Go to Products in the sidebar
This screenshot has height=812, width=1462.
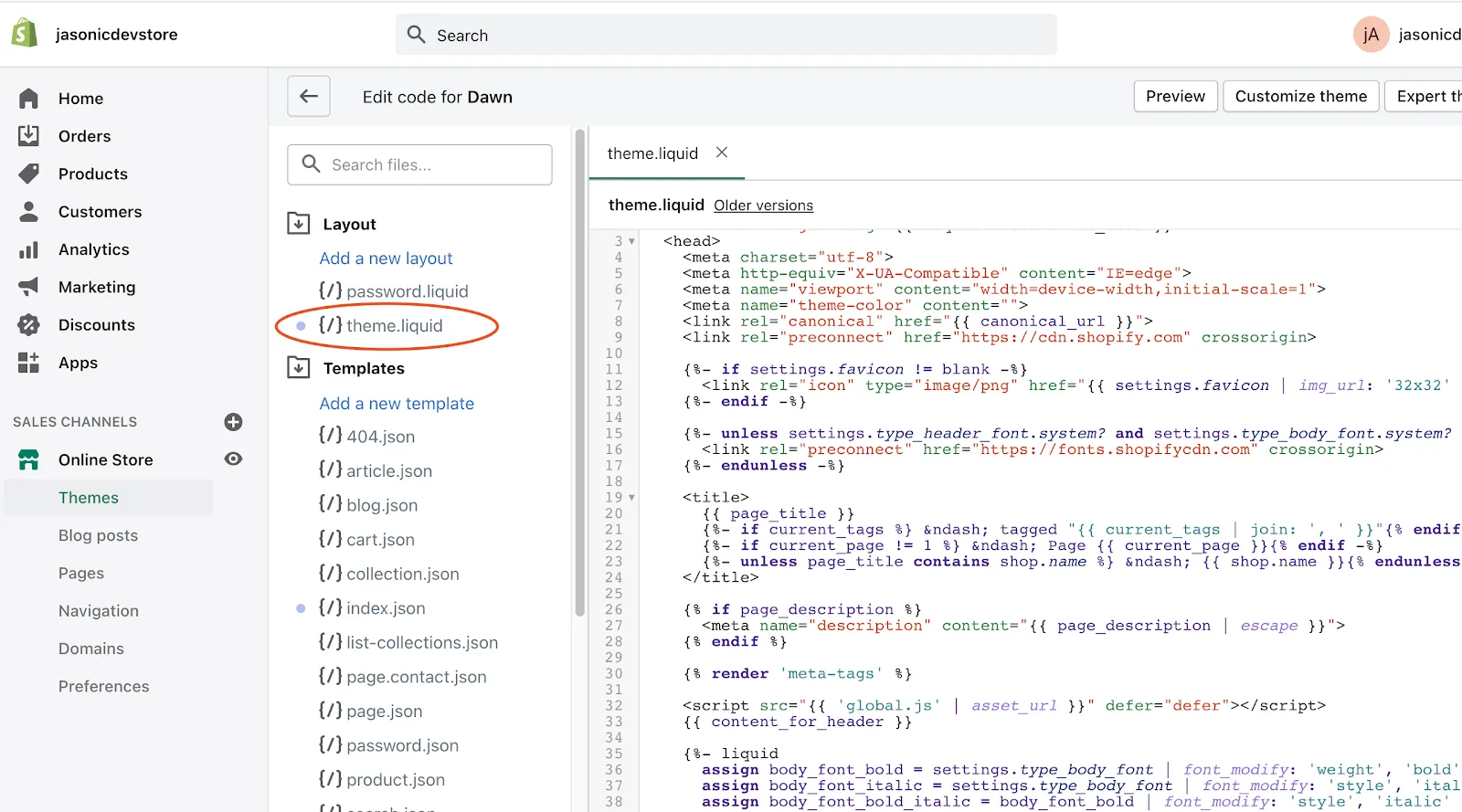pos(92,174)
